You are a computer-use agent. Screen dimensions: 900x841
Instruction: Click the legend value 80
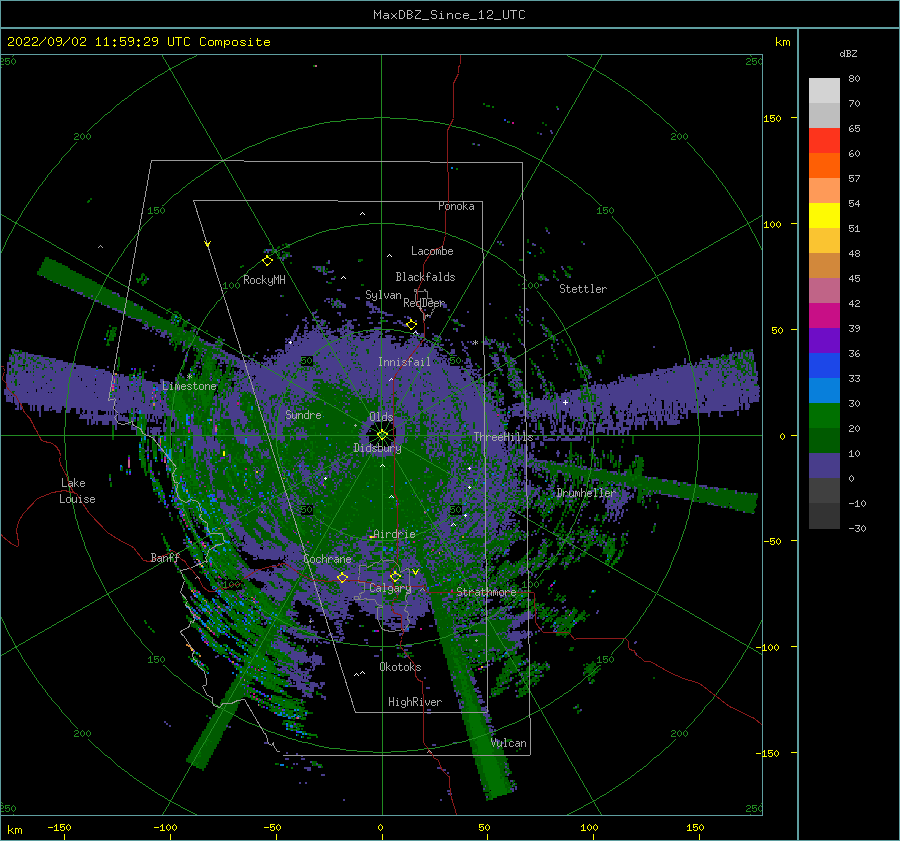pos(854,79)
